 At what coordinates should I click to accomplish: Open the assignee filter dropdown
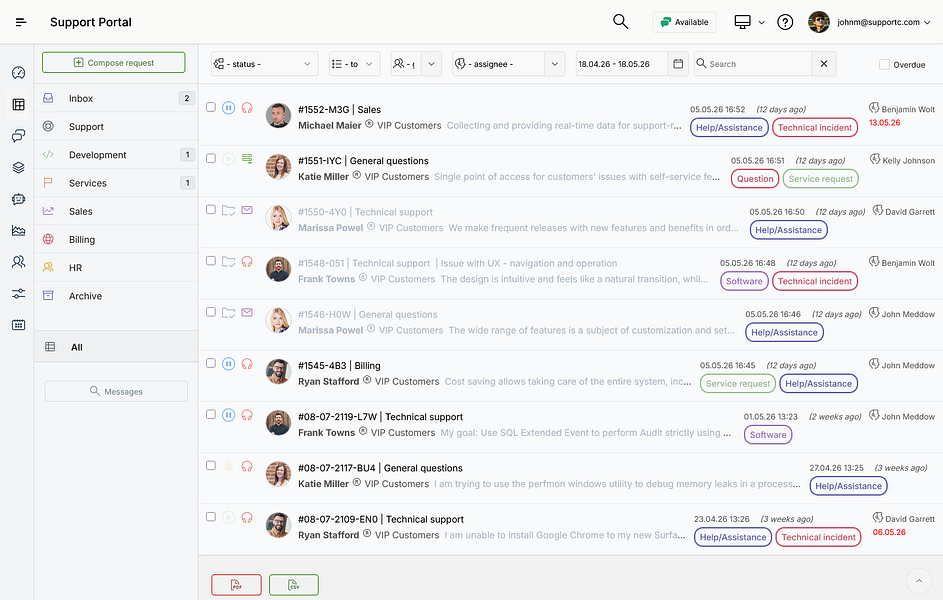(x=508, y=64)
